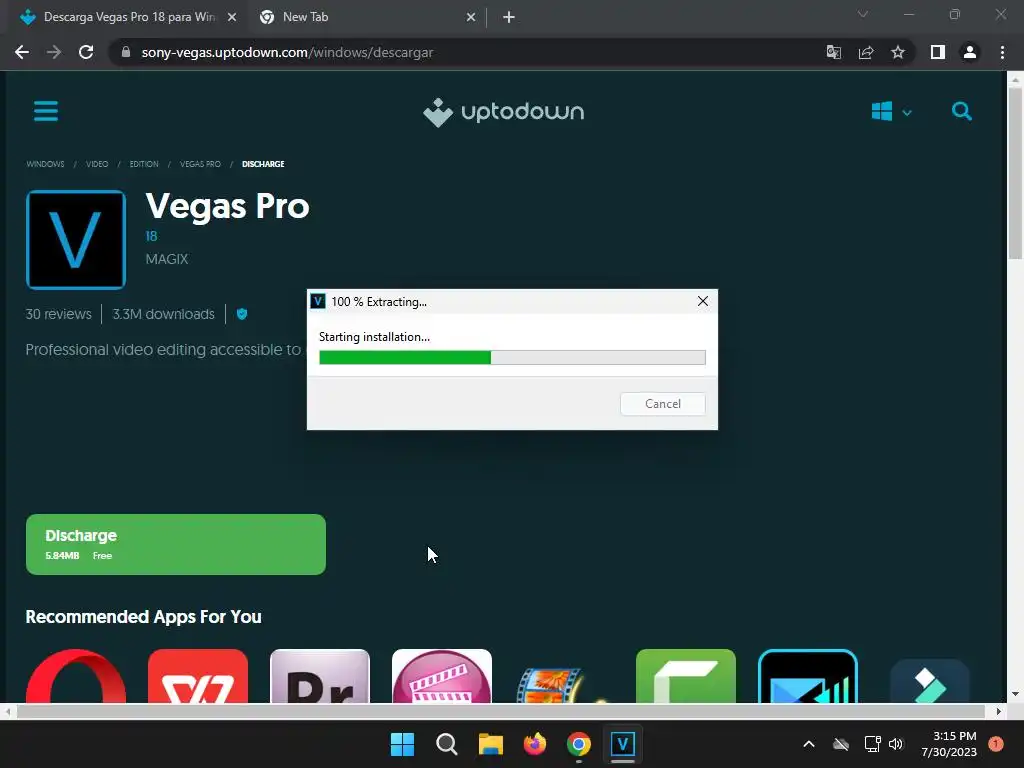
Task: Click the Vegas Pro app icon
Action: point(76,240)
